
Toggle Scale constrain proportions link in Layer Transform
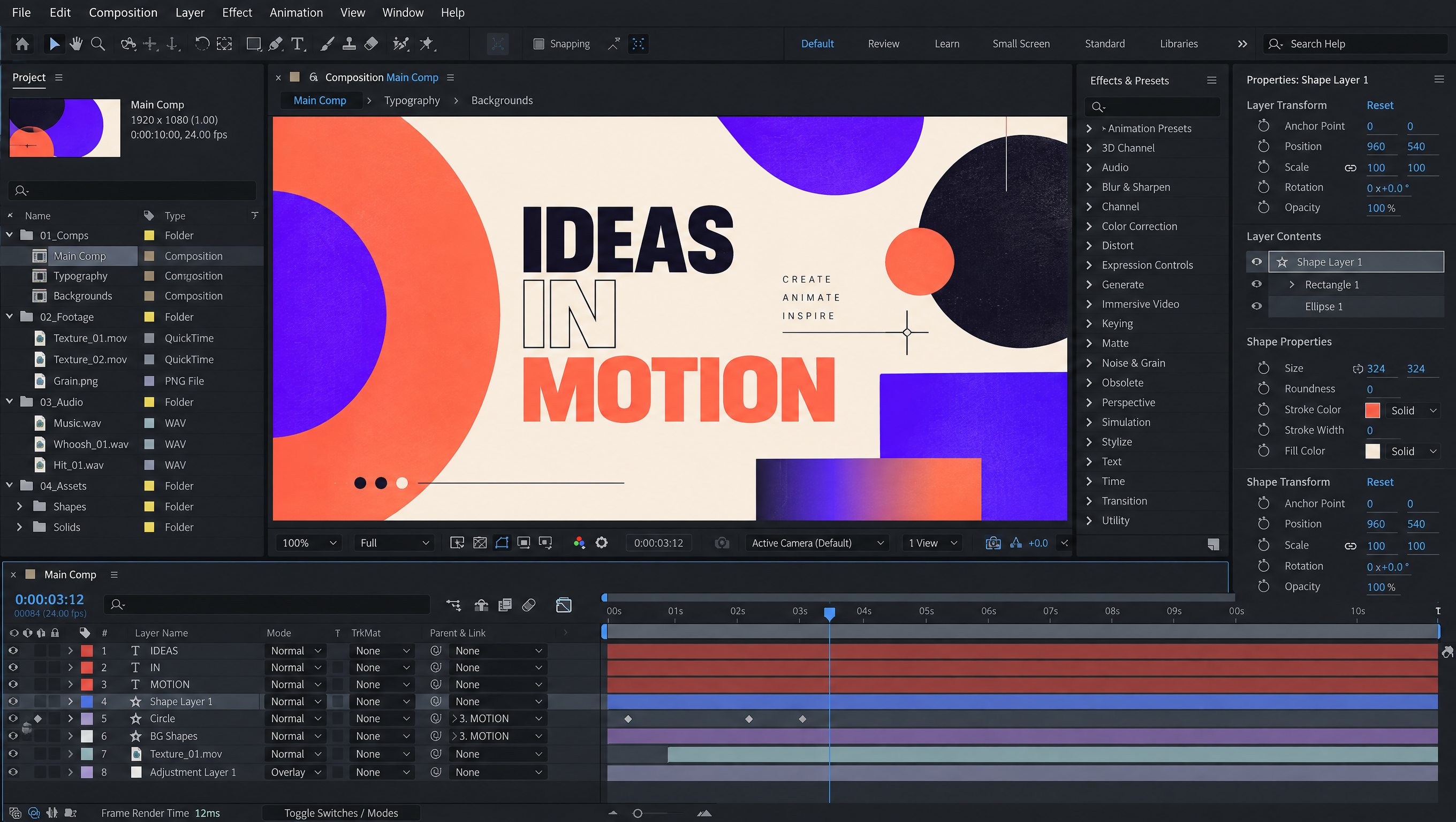tap(1351, 168)
